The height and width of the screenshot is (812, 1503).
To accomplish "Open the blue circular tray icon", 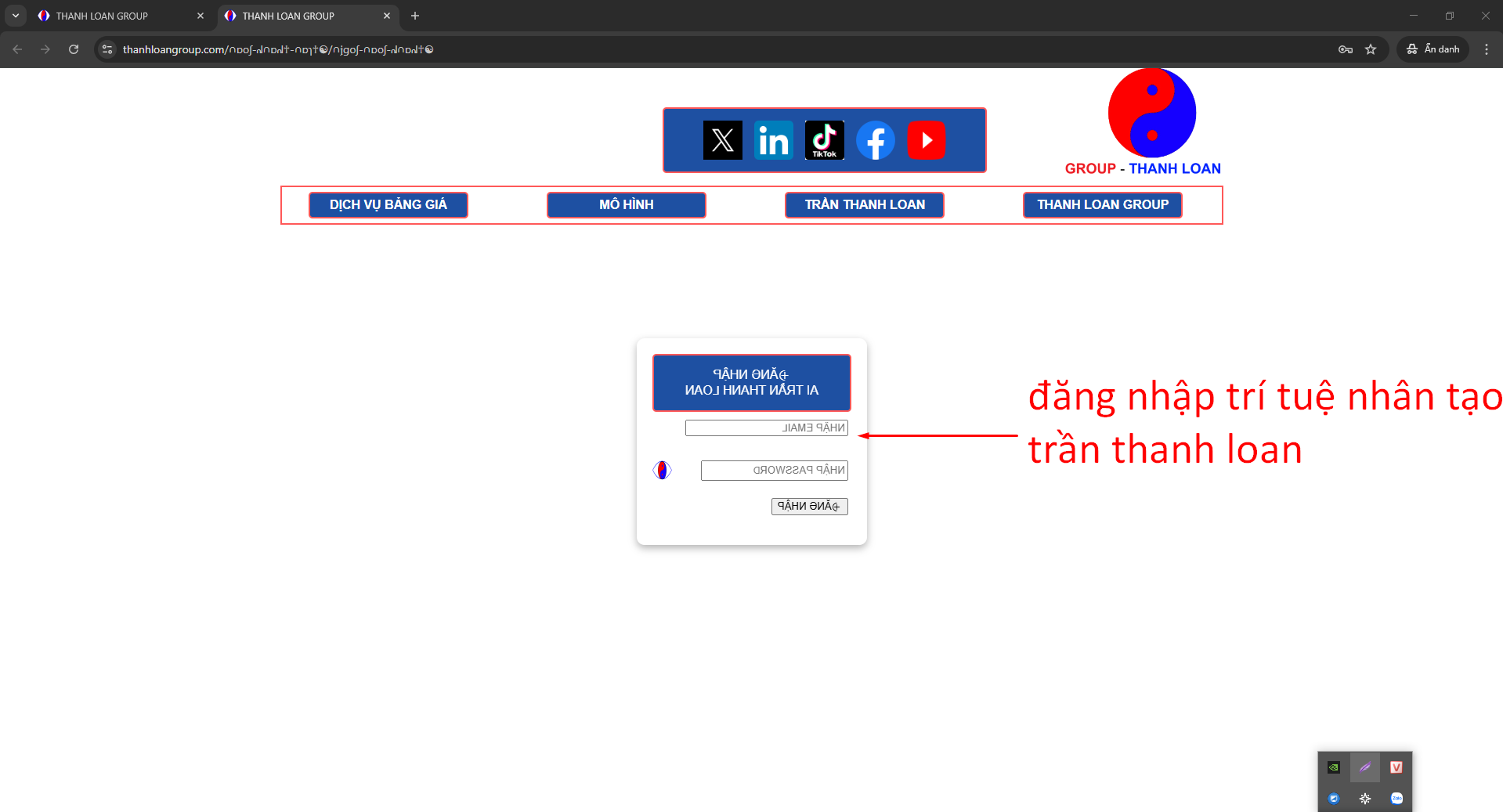I will 1334,799.
